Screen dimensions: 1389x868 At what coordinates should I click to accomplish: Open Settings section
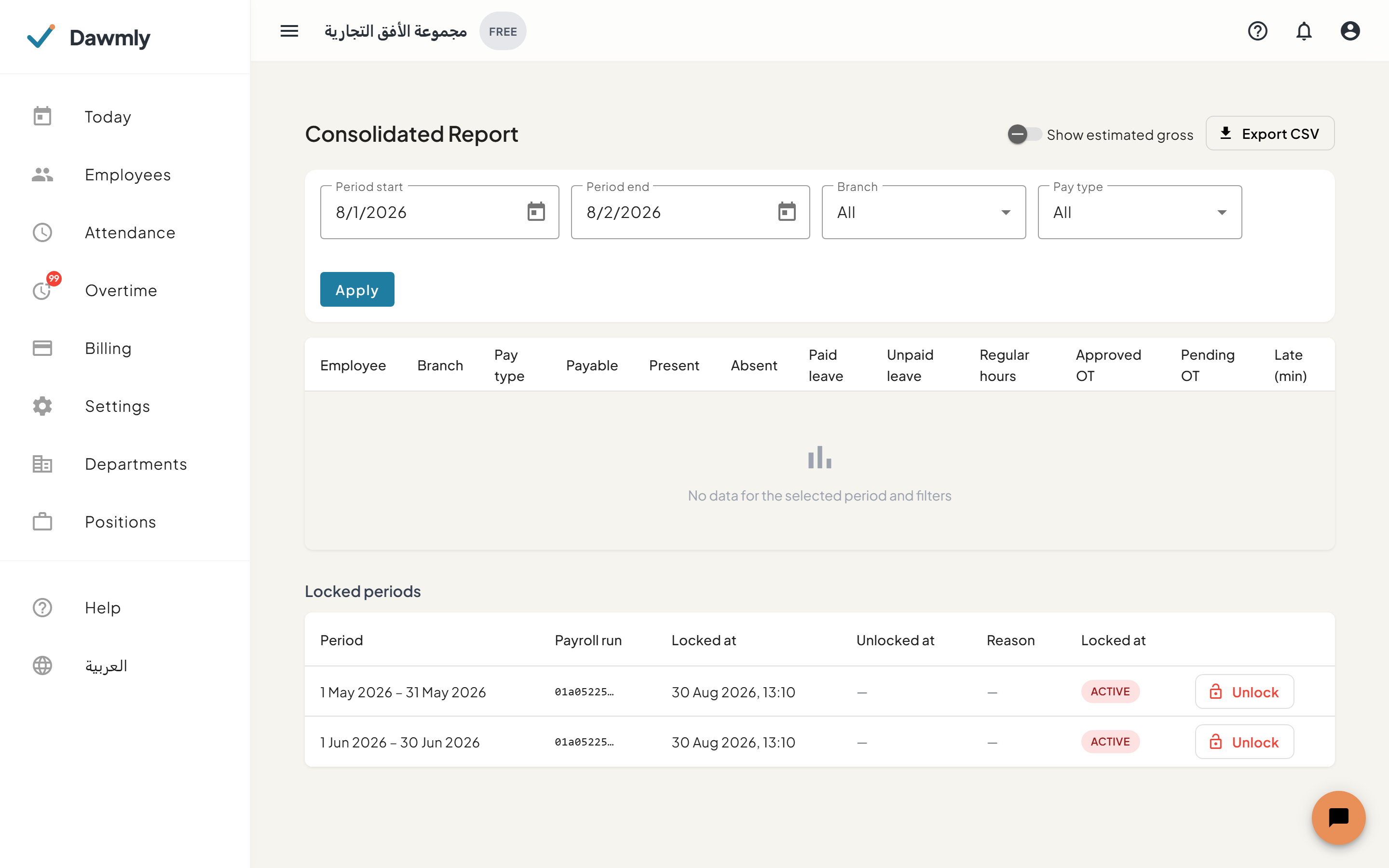pos(125,406)
